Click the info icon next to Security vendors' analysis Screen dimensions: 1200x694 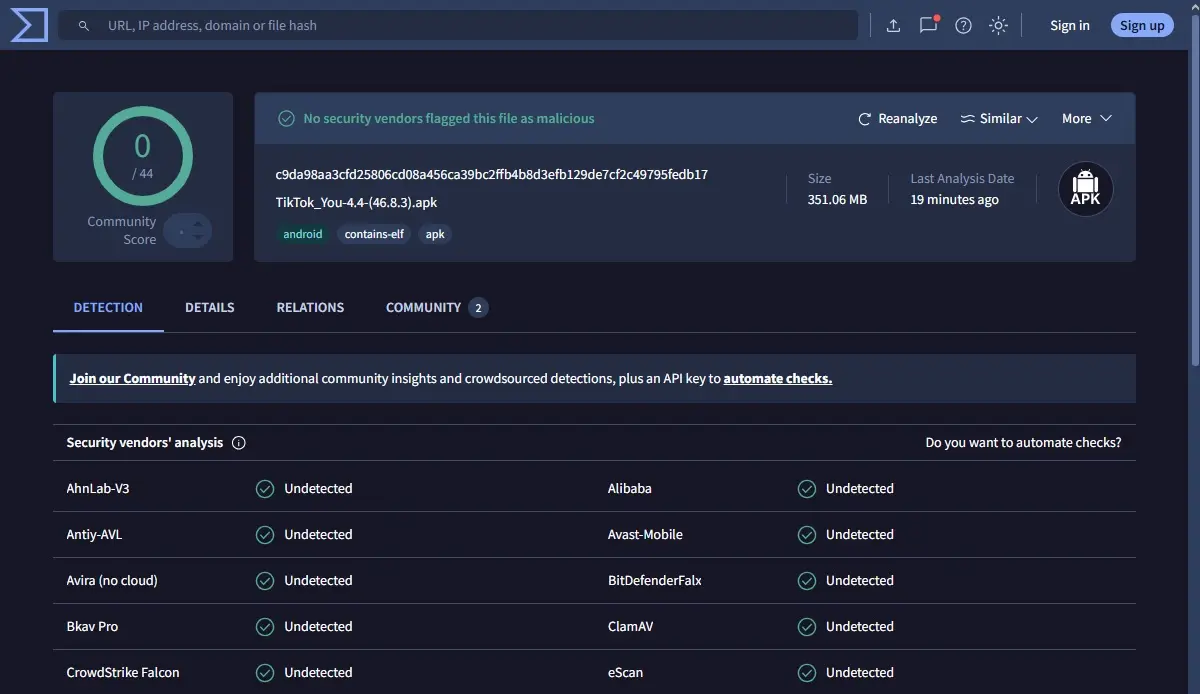tap(239, 442)
